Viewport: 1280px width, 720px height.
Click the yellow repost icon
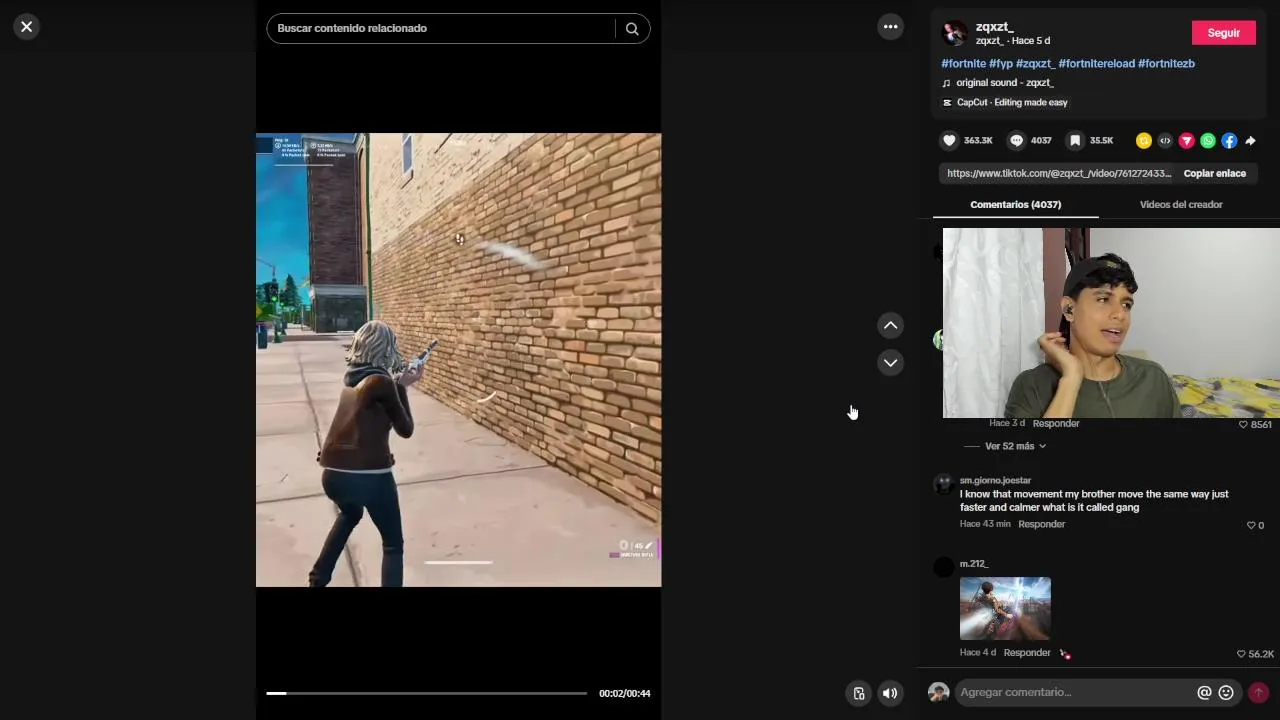coord(1143,141)
